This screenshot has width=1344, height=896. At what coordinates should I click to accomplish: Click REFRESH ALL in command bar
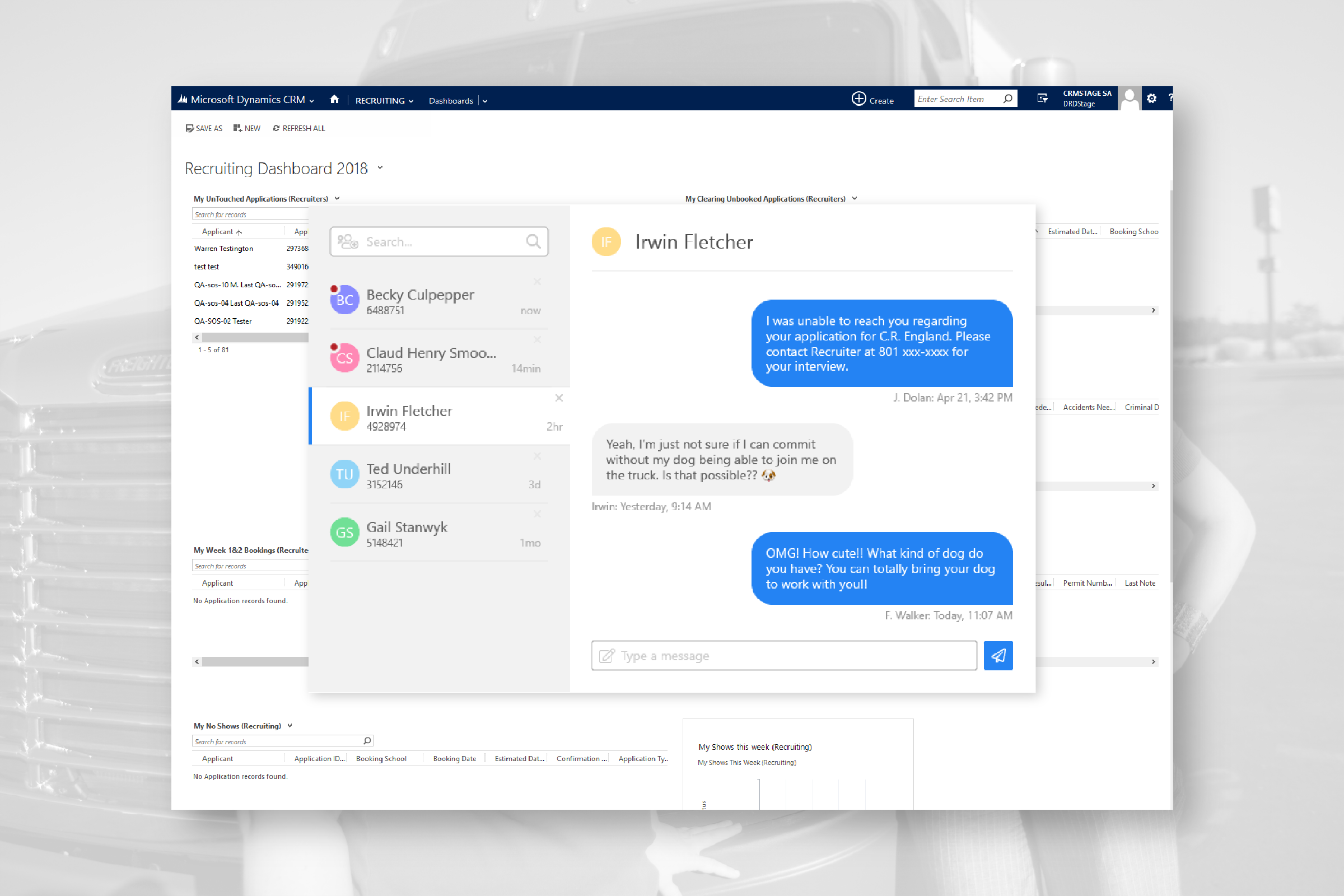tap(299, 129)
